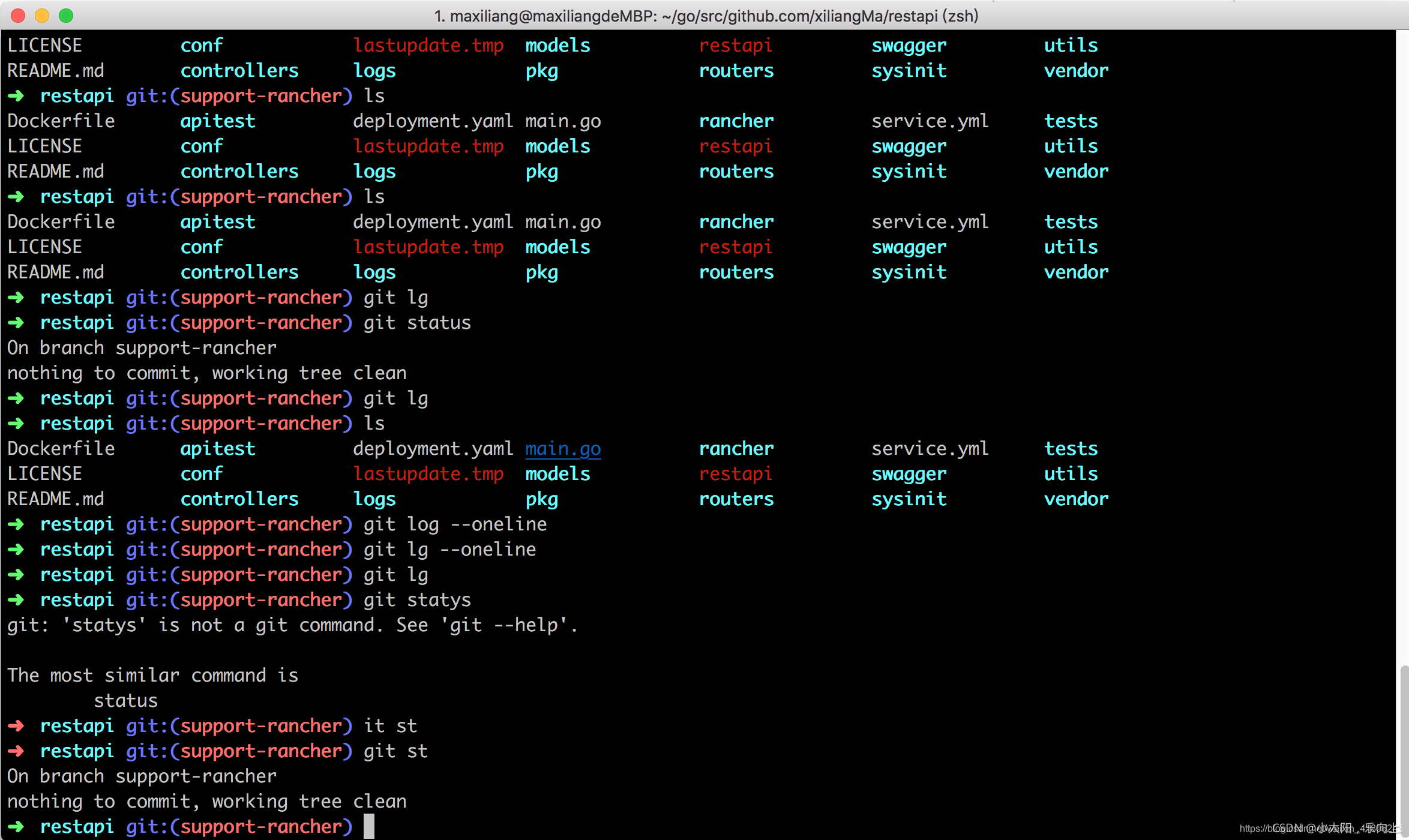Image resolution: width=1409 pixels, height=840 pixels.
Task: Click 'deployment.yaml' in the last ls output
Action: coord(433,449)
